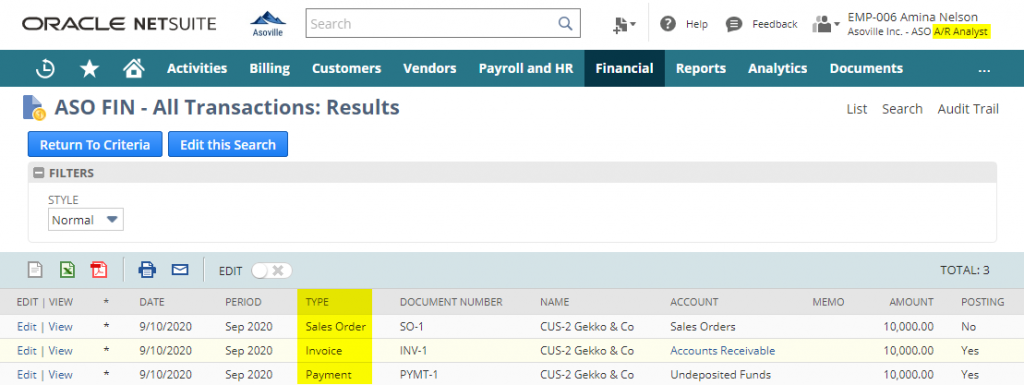Select the PYMT-1 document number cell
Viewport: 1024px width, 385px height.
[420, 375]
